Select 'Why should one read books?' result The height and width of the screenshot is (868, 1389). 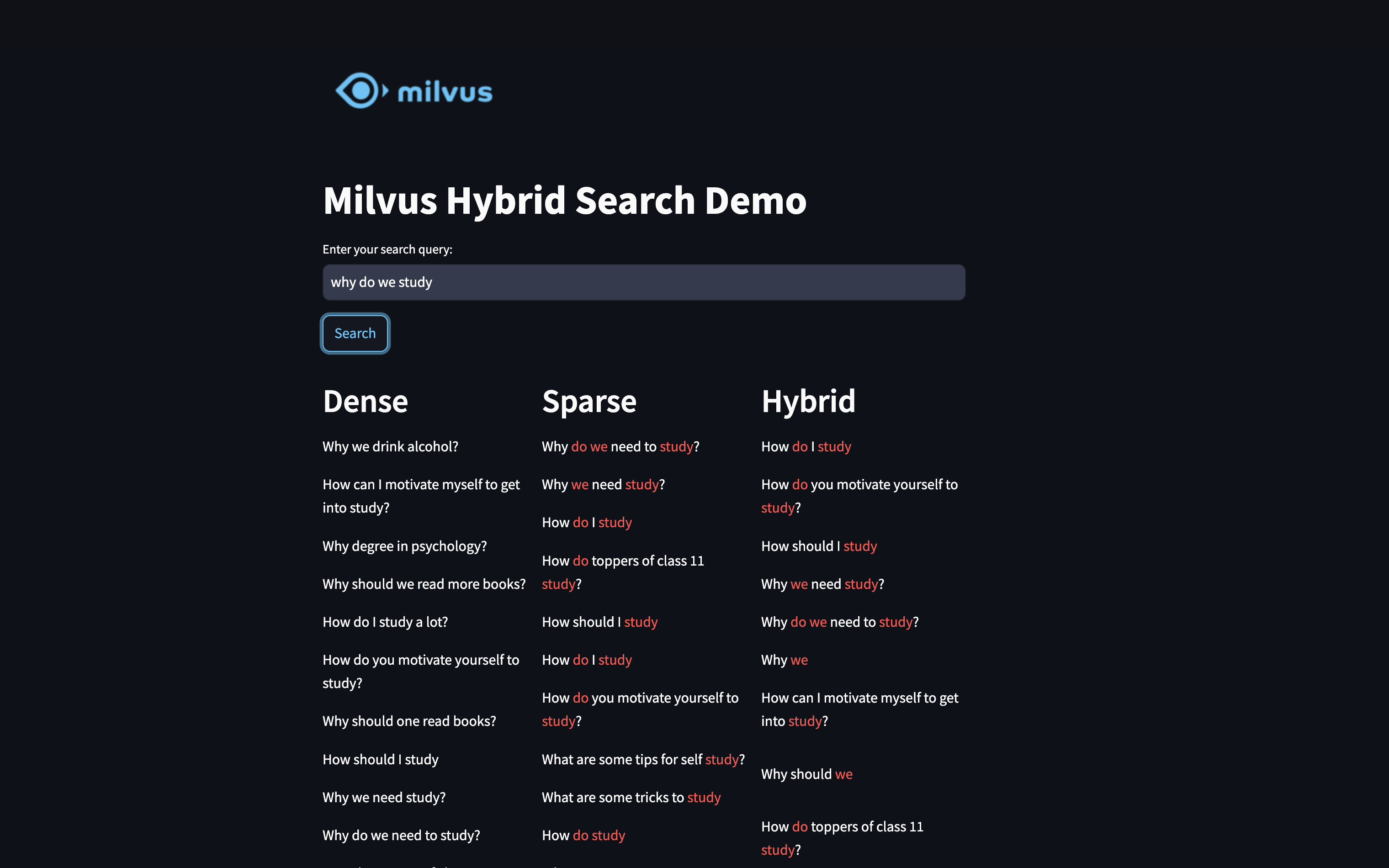pos(409,721)
